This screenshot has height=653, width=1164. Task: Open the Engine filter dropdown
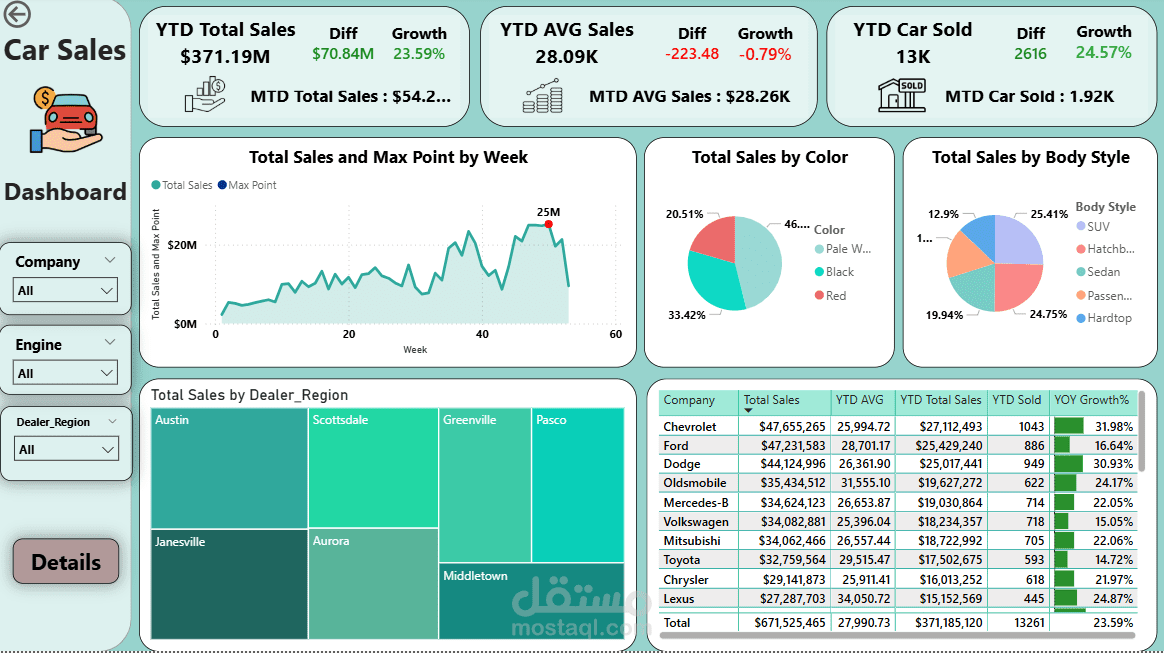pos(65,373)
